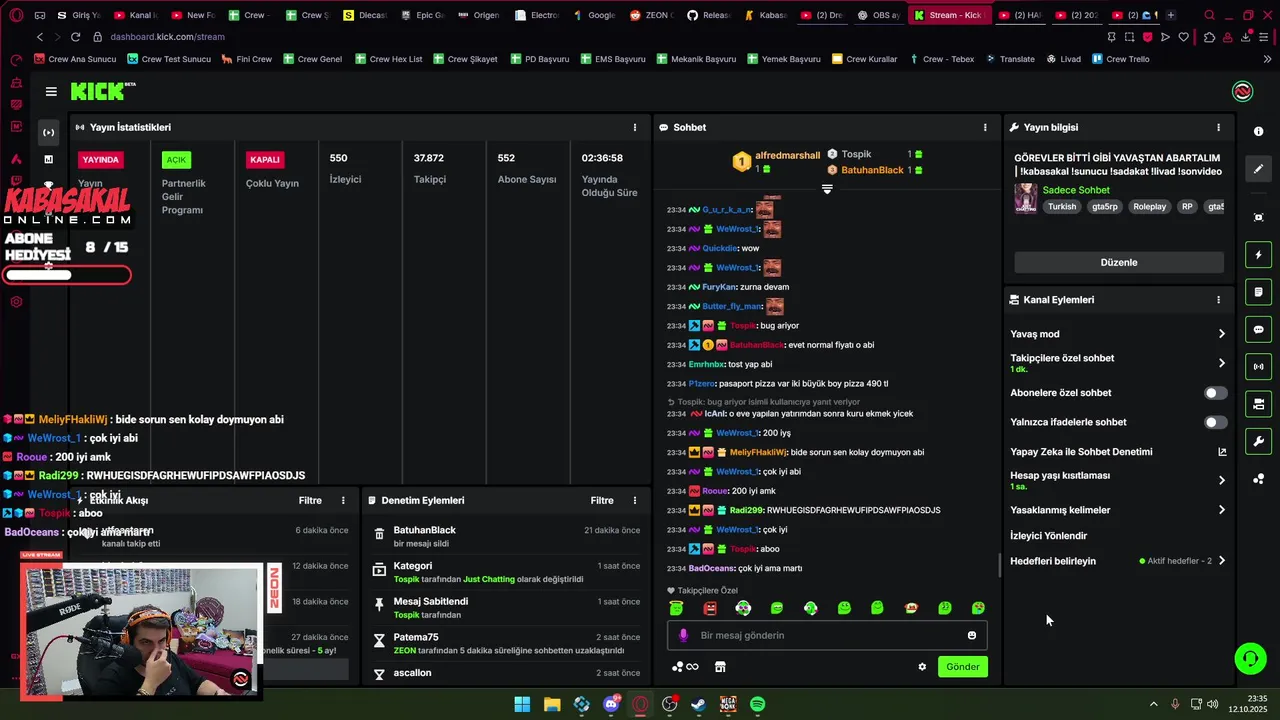This screenshot has height=720, width=1280.
Task: Open Denetim Eylemleri three-dot menu
Action: [x=634, y=500]
